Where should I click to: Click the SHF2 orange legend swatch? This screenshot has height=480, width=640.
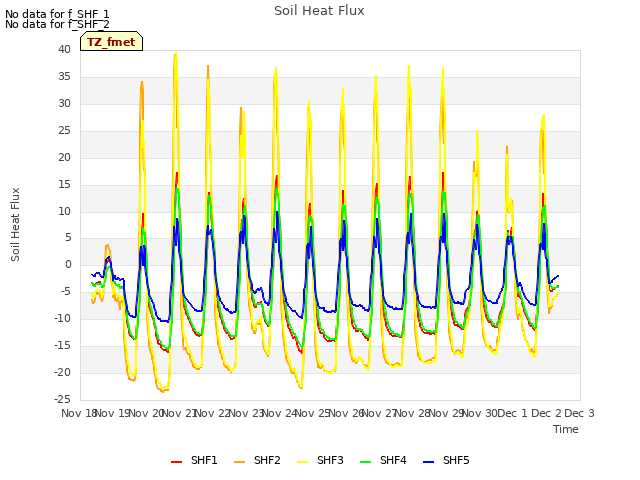[x=240, y=462]
